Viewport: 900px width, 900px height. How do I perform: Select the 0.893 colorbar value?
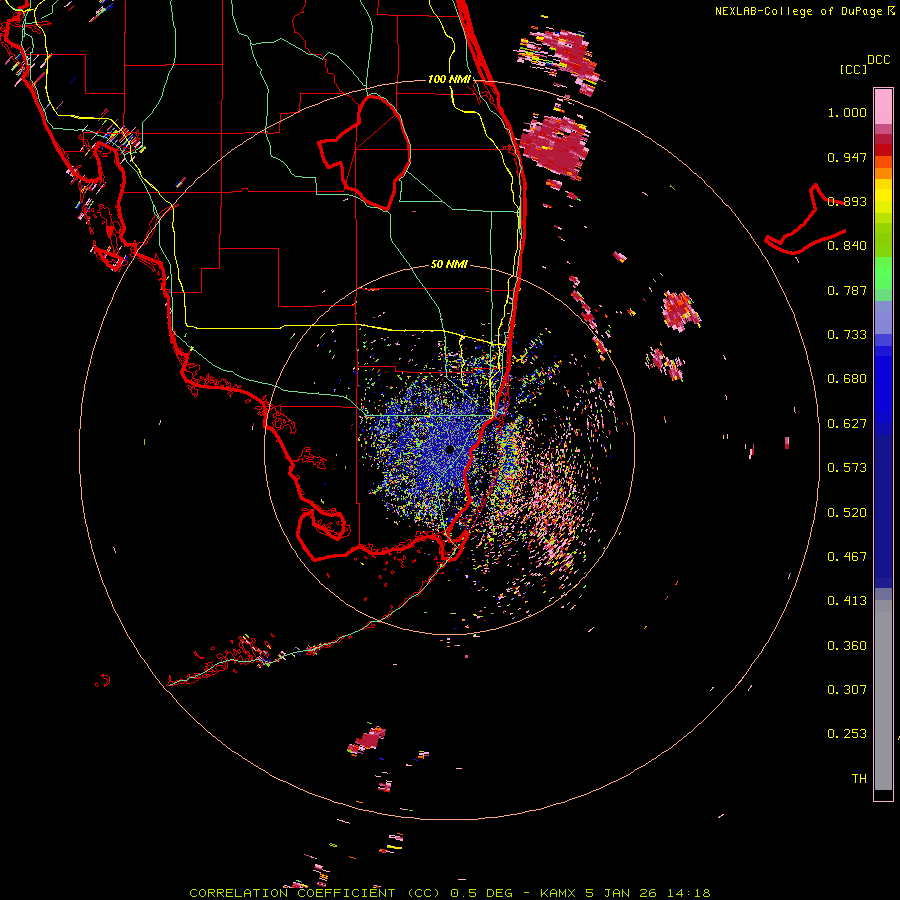[x=847, y=201]
